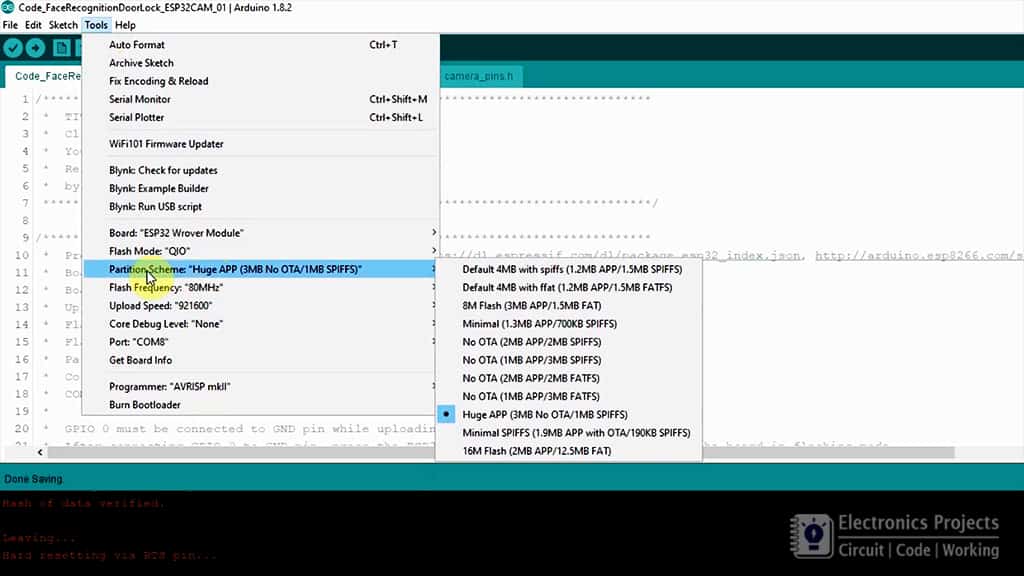Expand the Flash Mode QIO submenu
Screen dimensions: 1024x576
tap(261, 251)
